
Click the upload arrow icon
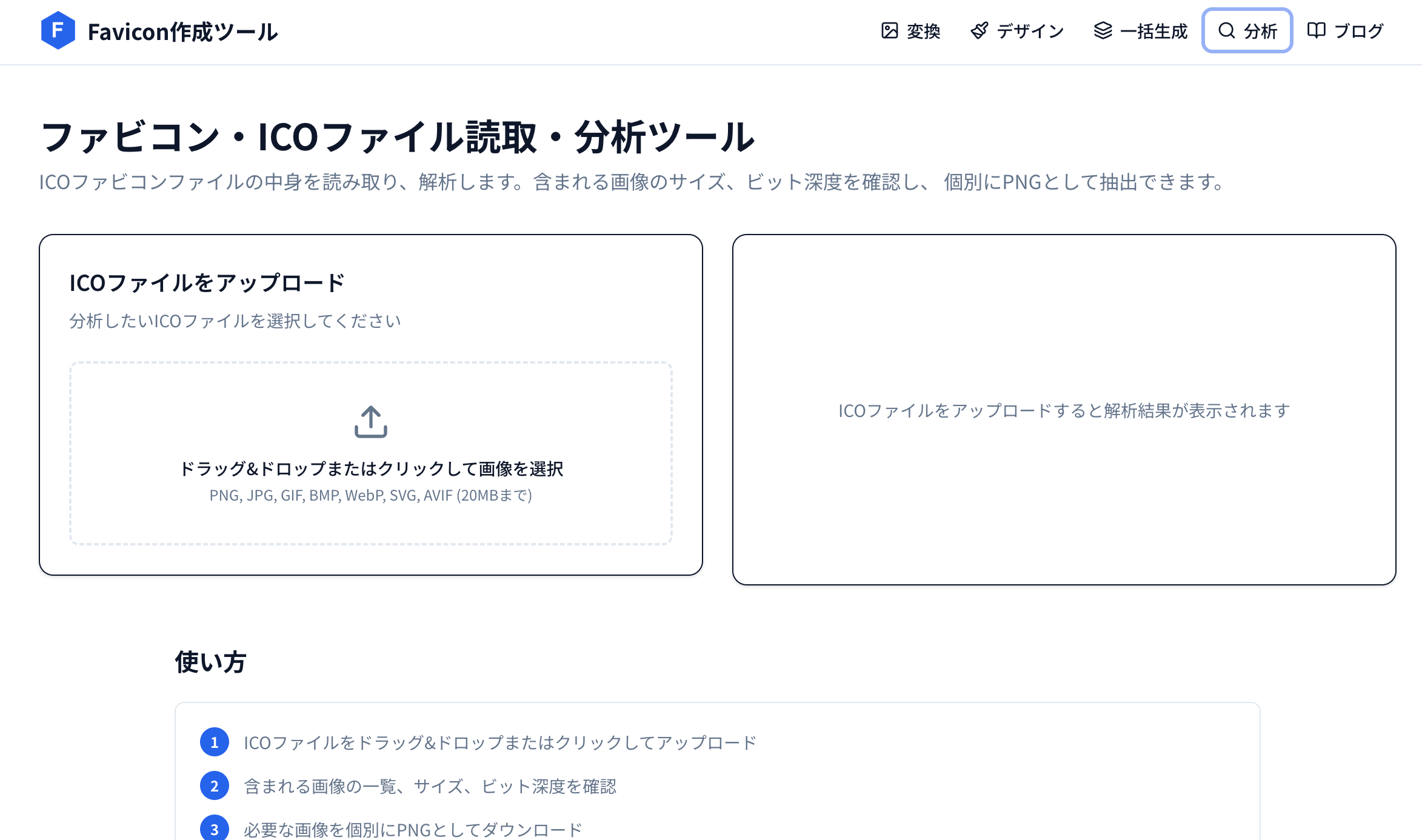371,422
